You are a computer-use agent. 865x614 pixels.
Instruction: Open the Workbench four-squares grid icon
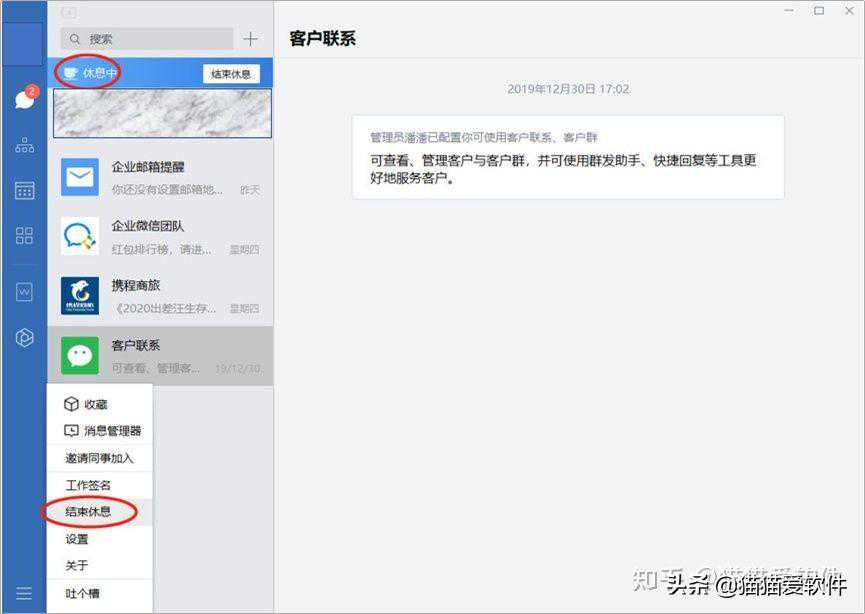click(24, 236)
